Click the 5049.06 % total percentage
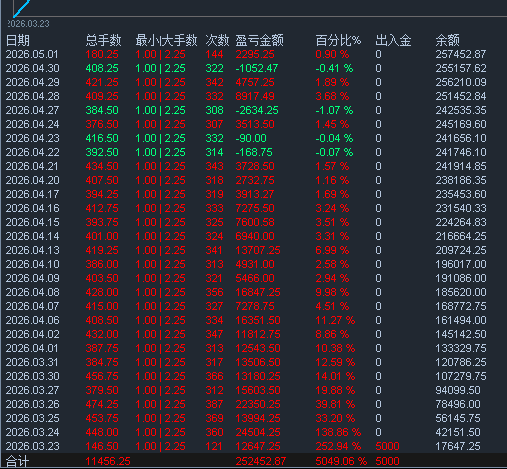Screen dimensions: 507x469 (x=341, y=462)
